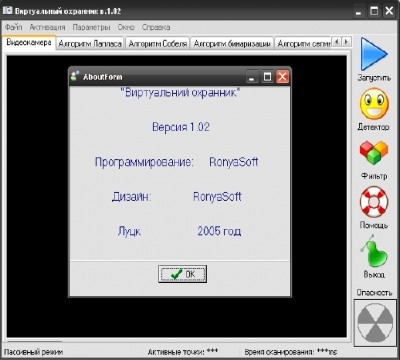Click Время сканирования status bar entry
Image resolution: width=400 pixels, height=360 pixels.
point(291,352)
